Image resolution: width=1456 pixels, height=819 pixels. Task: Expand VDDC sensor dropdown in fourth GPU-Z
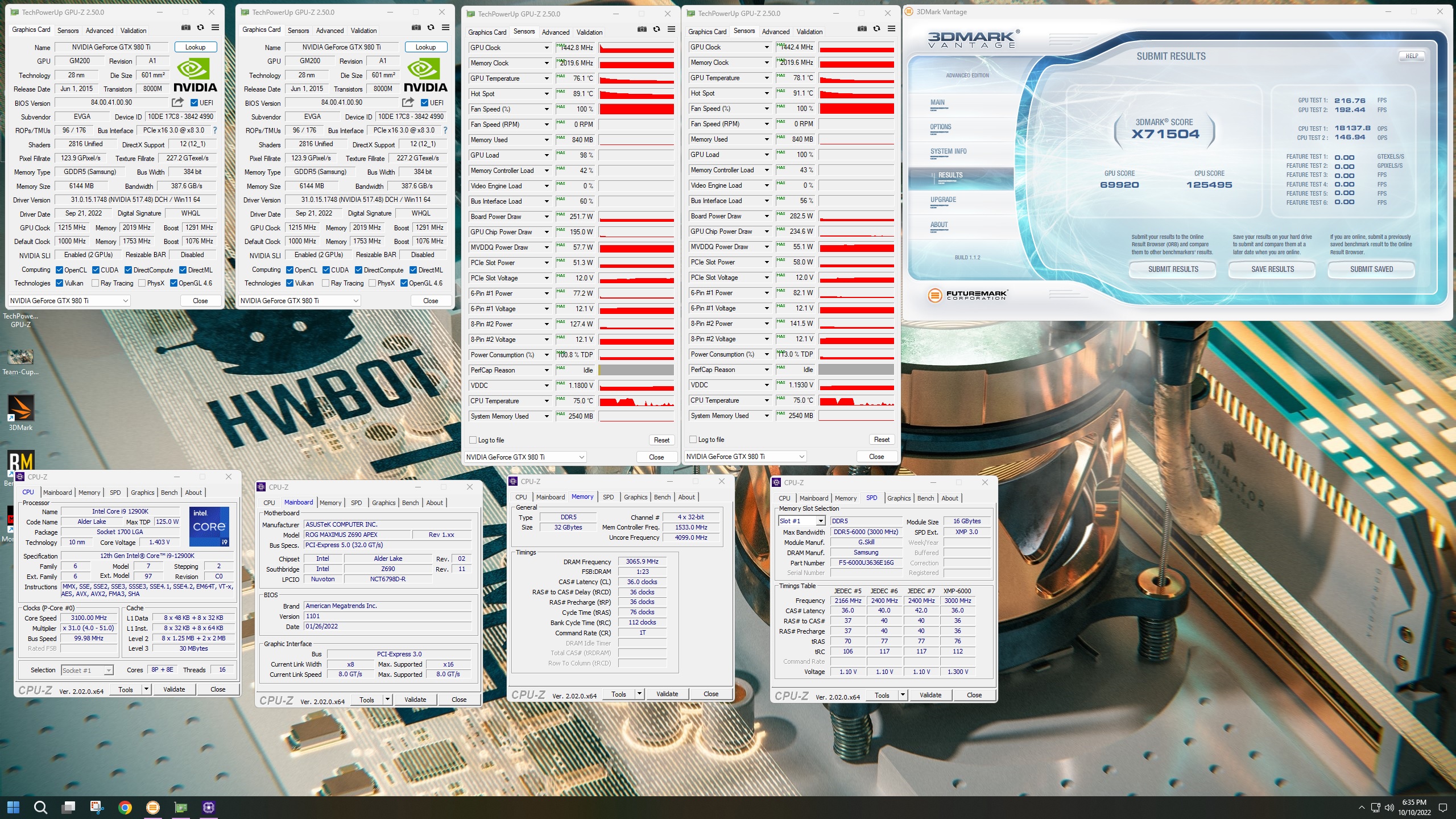pos(767,385)
